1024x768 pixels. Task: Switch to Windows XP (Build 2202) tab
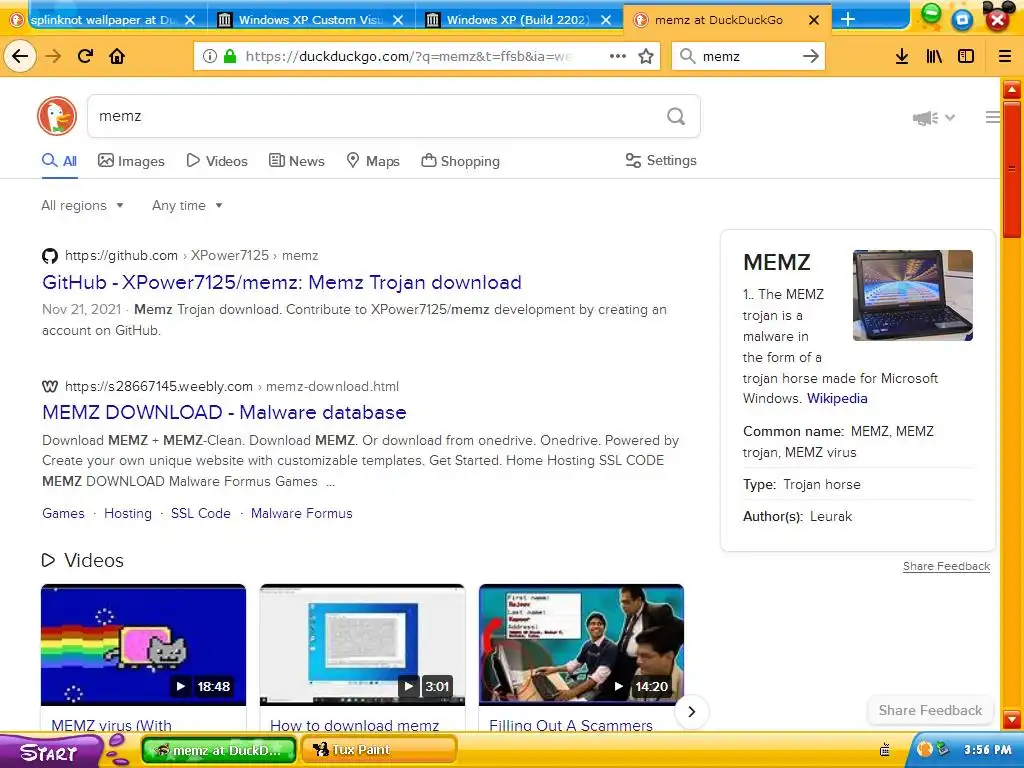click(519, 20)
